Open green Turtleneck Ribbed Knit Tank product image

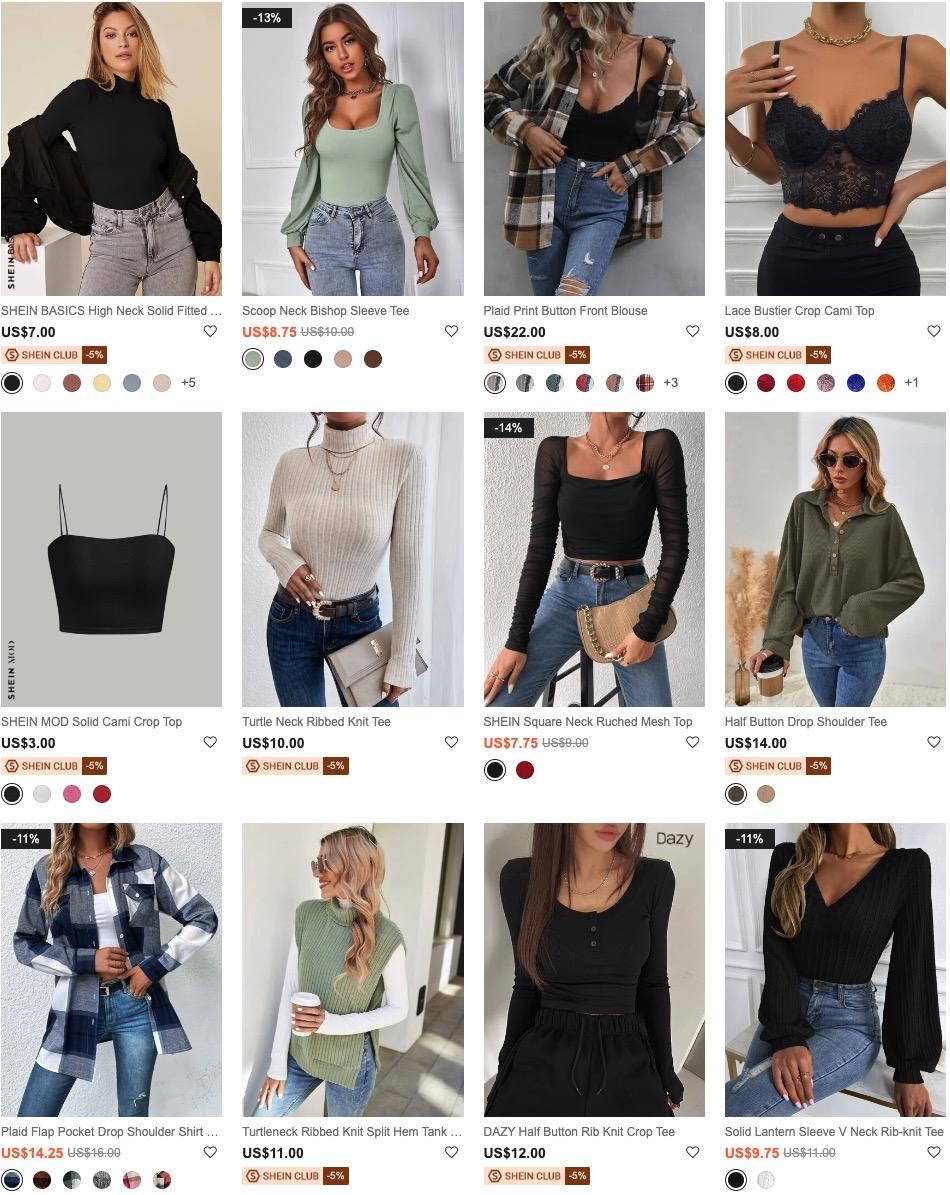pyautogui.click(x=353, y=969)
